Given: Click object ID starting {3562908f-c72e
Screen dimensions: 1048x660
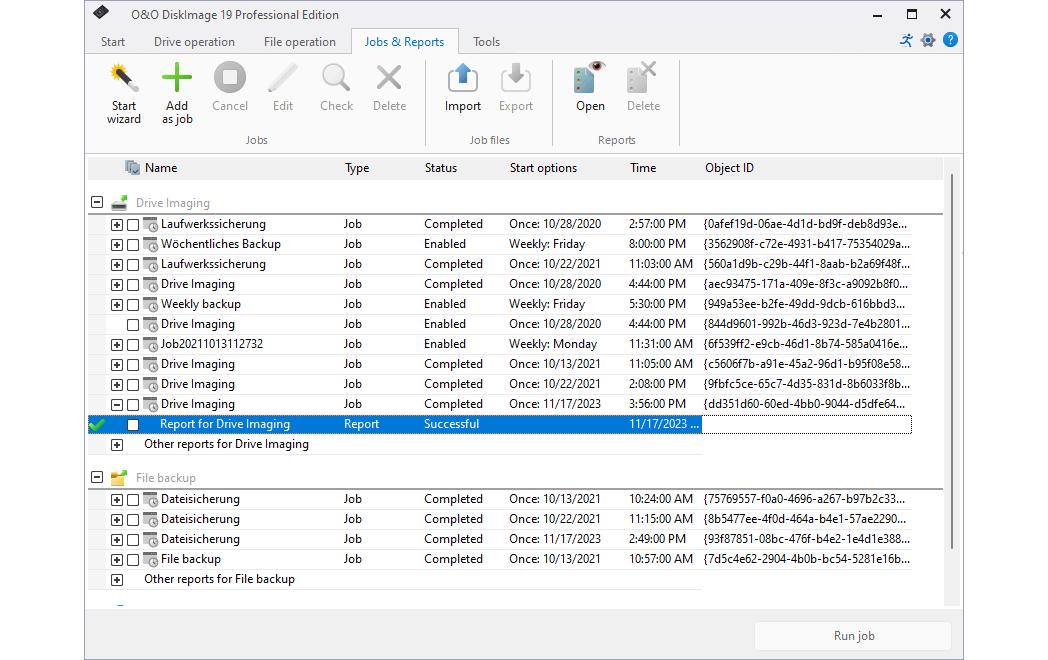Looking at the screenshot, I should click(x=806, y=244).
